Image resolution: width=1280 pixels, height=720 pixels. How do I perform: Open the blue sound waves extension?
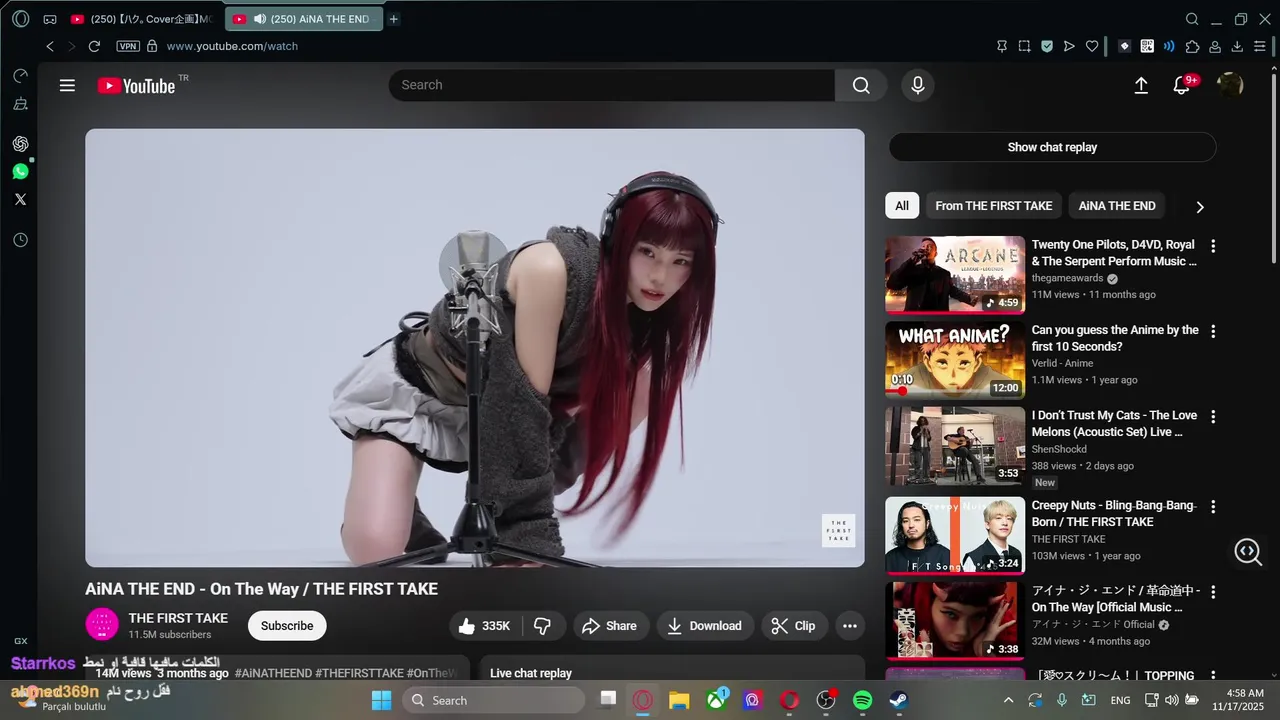[x=1169, y=46]
